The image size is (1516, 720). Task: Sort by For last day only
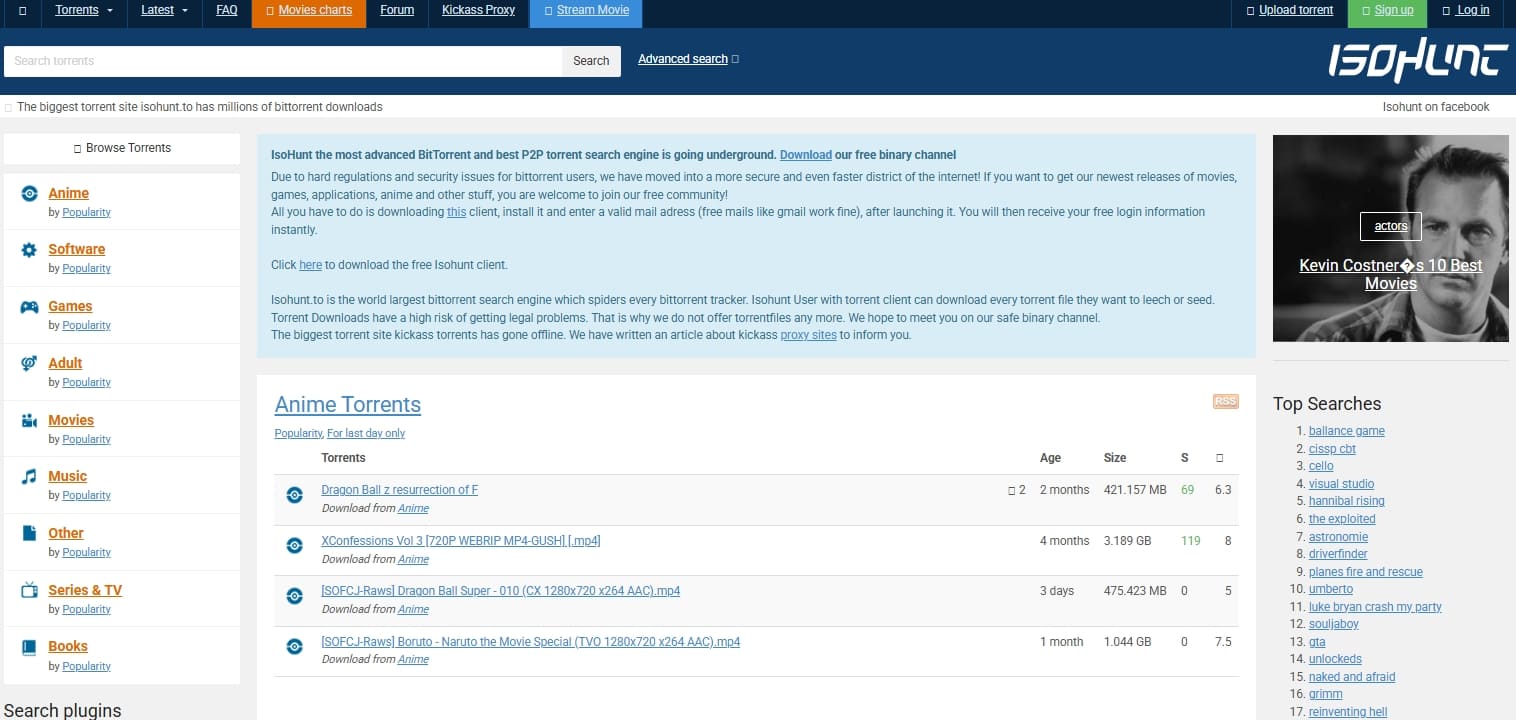(x=366, y=433)
